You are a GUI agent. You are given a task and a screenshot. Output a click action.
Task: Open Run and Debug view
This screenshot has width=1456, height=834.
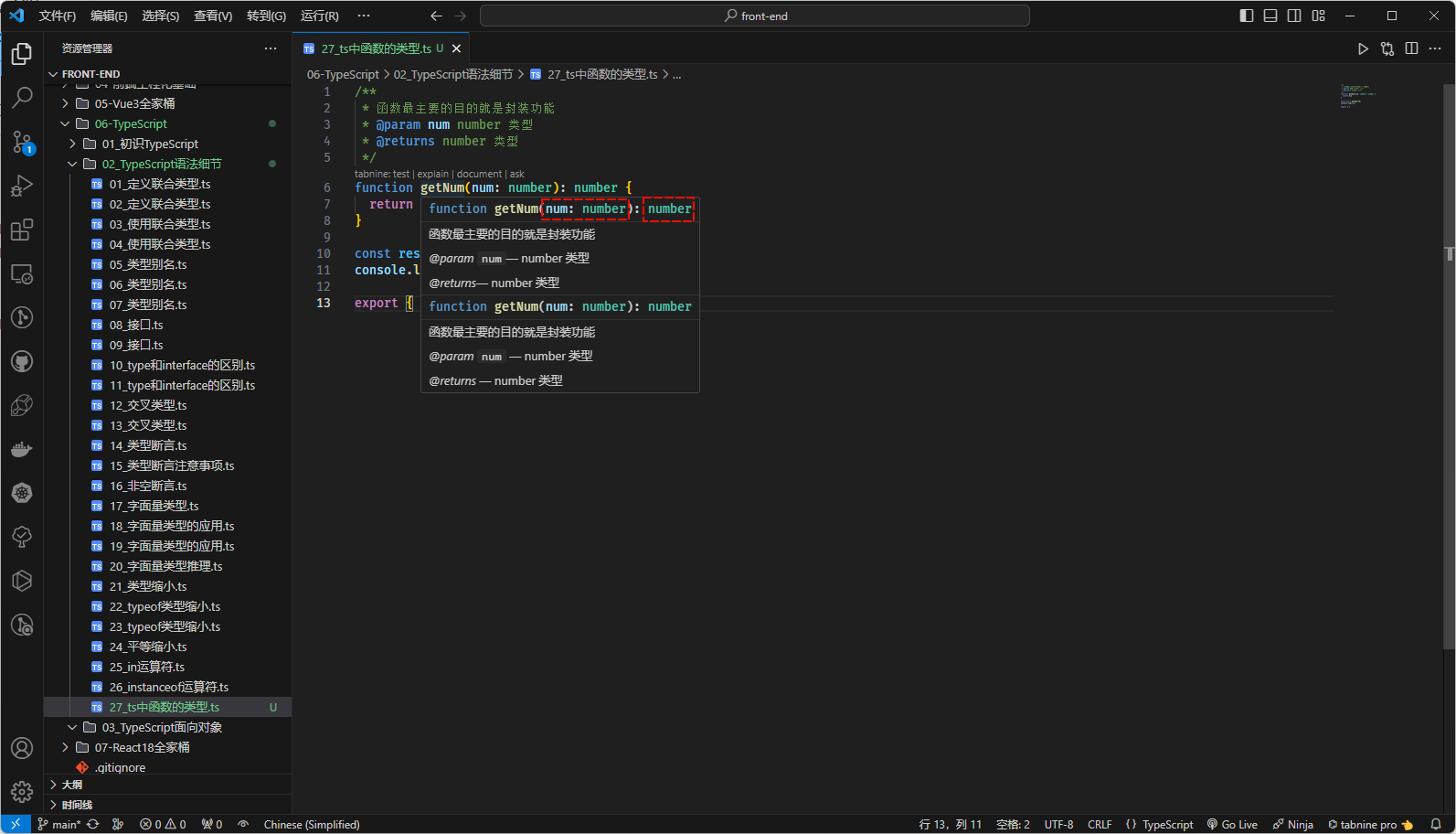point(22,186)
